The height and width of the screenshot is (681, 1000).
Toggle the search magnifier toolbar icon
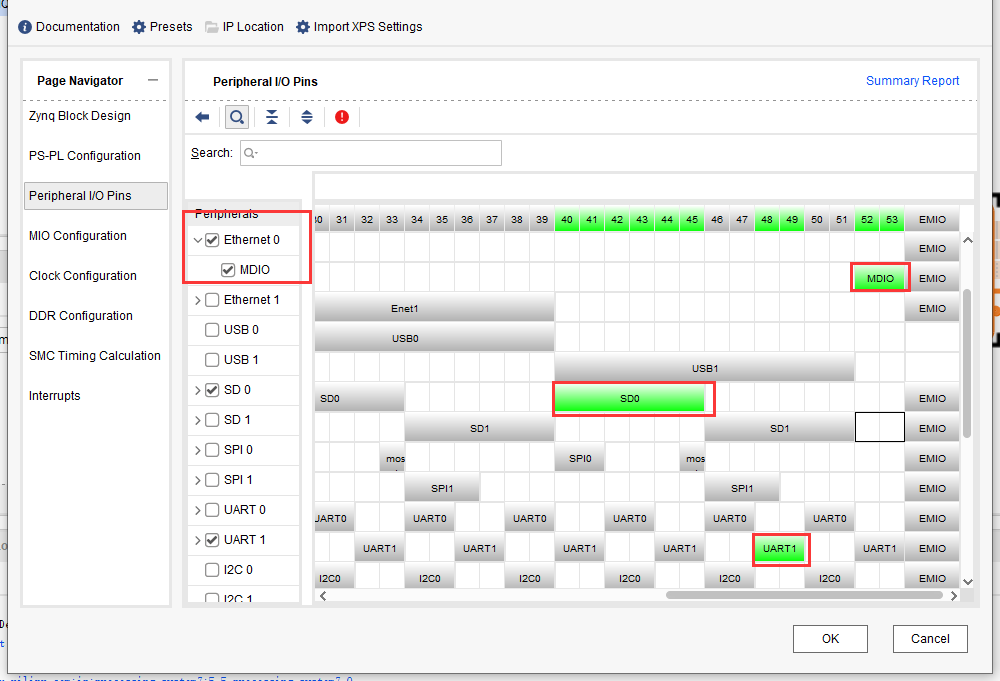click(237, 117)
